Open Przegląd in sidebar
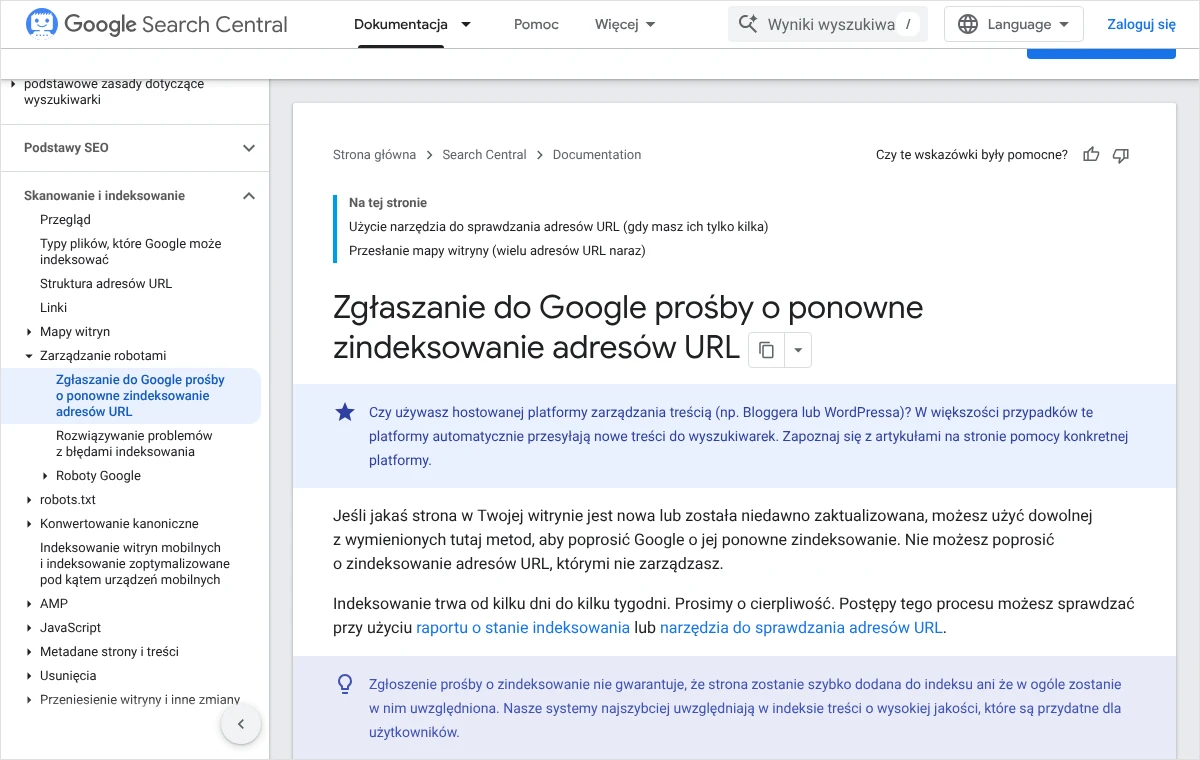The width and height of the screenshot is (1200, 760). (65, 220)
